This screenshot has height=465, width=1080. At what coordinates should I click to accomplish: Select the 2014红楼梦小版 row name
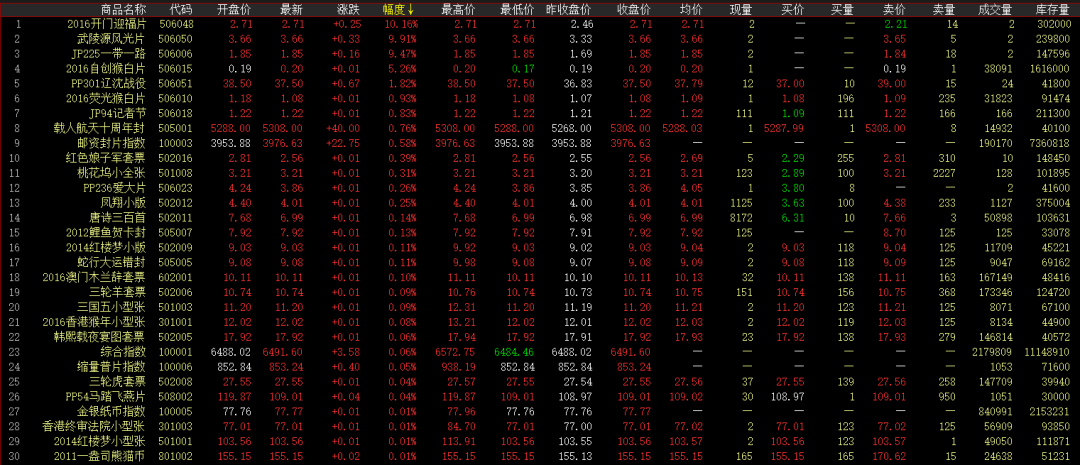[107, 248]
